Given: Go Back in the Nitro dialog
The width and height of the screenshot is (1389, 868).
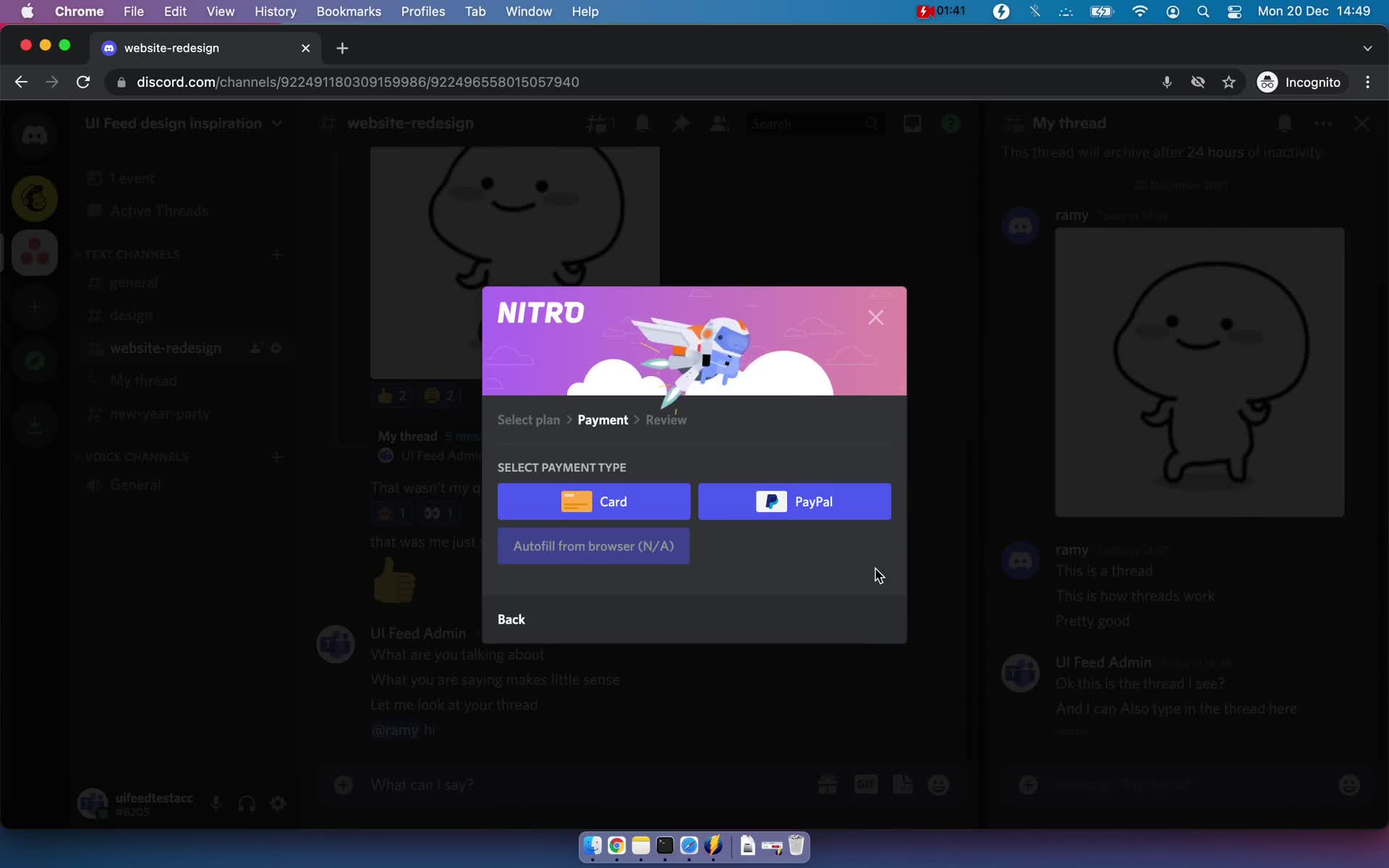Looking at the screenshot, I should click(x=511, y=619).
